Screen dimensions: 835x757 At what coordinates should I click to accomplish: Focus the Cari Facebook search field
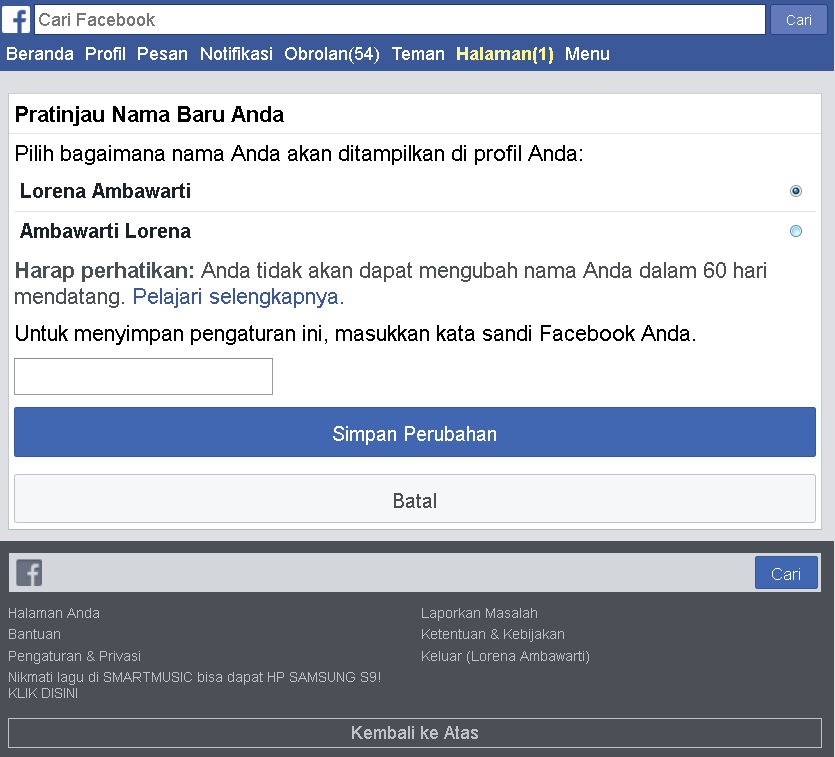[400, 20]
